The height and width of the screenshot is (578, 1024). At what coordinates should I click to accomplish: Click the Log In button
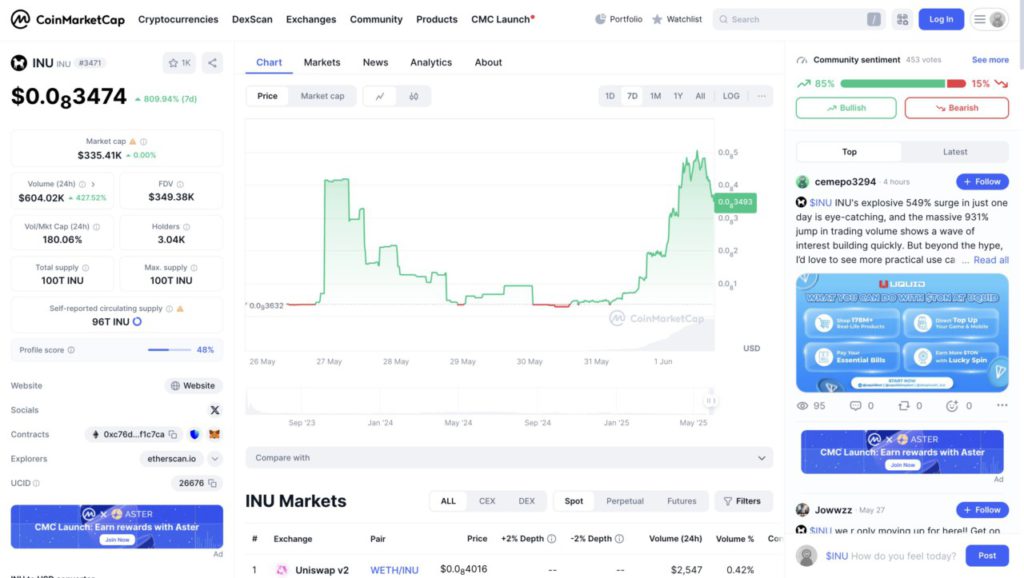pyautogui.click(x=941, y=20)
